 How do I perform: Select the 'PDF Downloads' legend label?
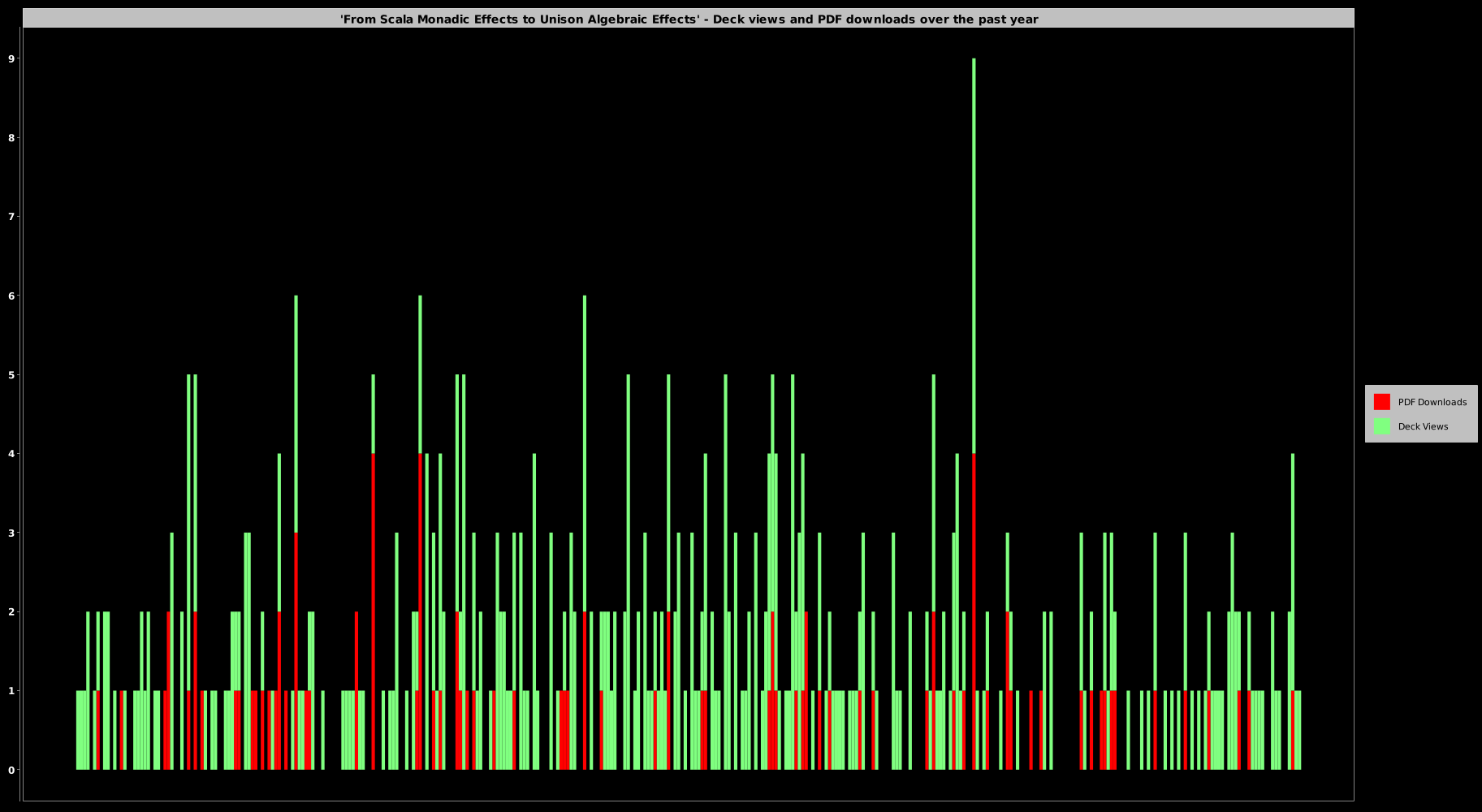coord(1432,402)
